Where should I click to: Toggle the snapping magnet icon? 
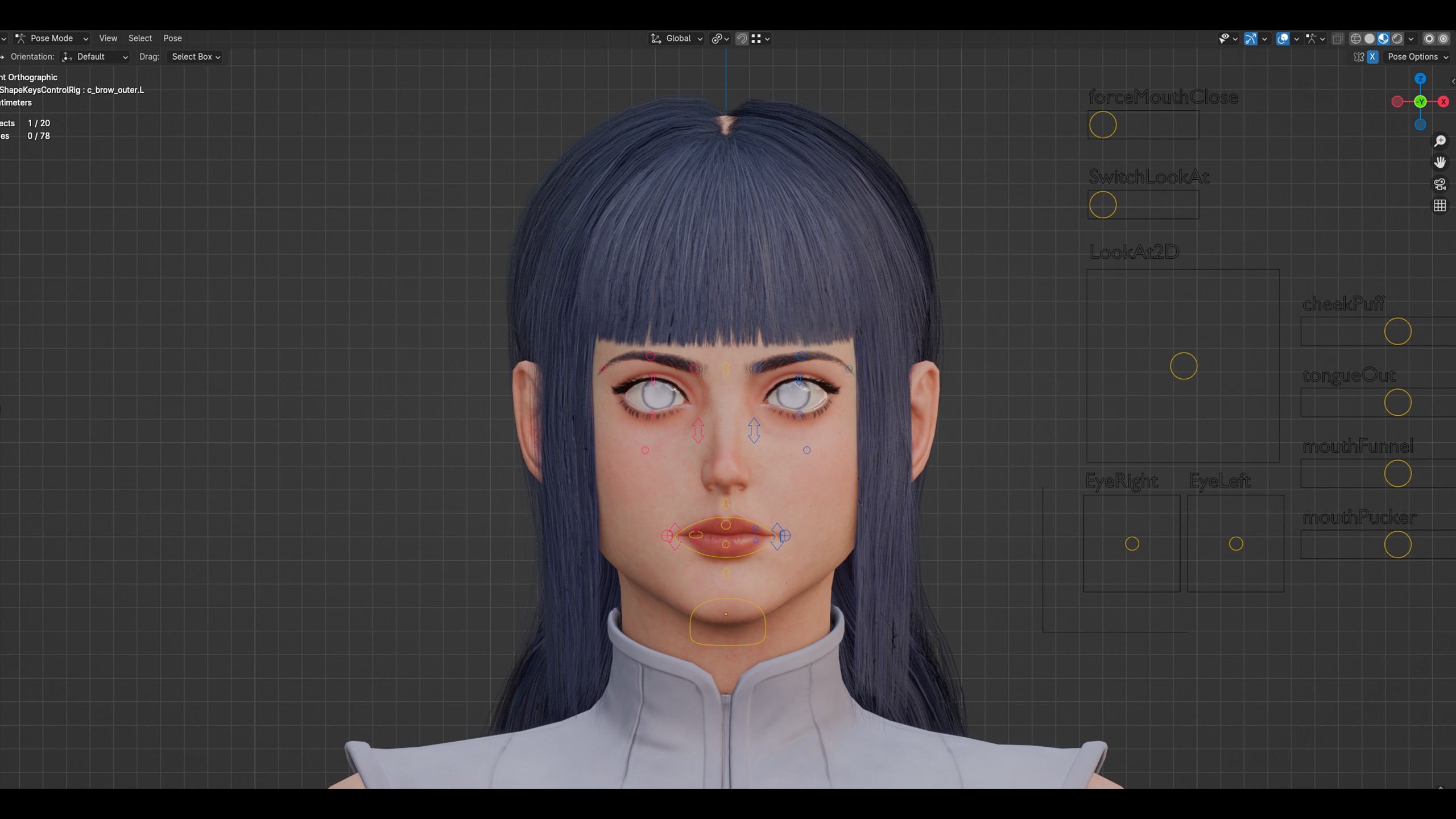(x=742, y=39)
